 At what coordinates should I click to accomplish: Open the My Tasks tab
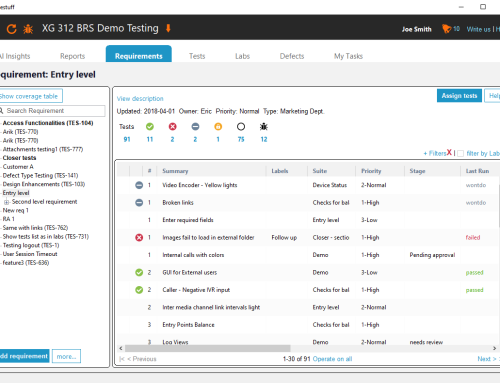348,56
